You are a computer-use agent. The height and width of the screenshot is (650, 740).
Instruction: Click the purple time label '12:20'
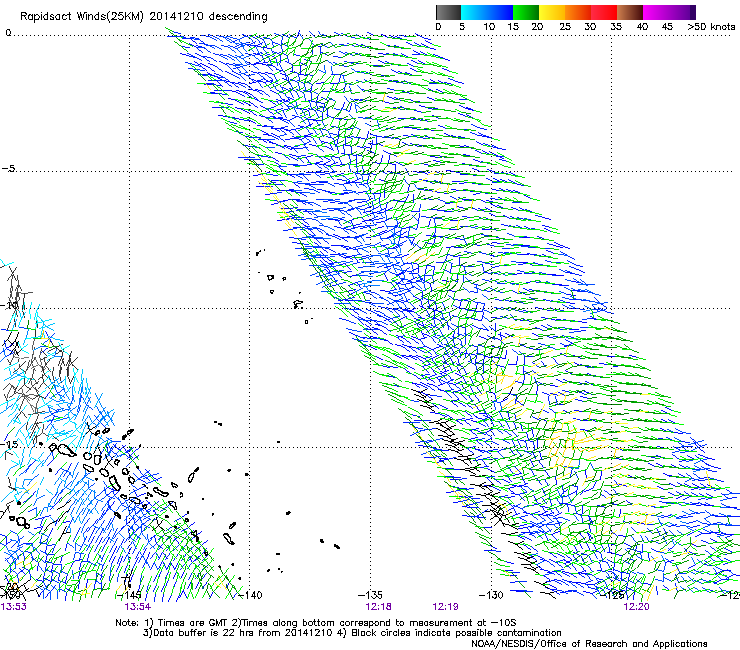click(636, 607)
